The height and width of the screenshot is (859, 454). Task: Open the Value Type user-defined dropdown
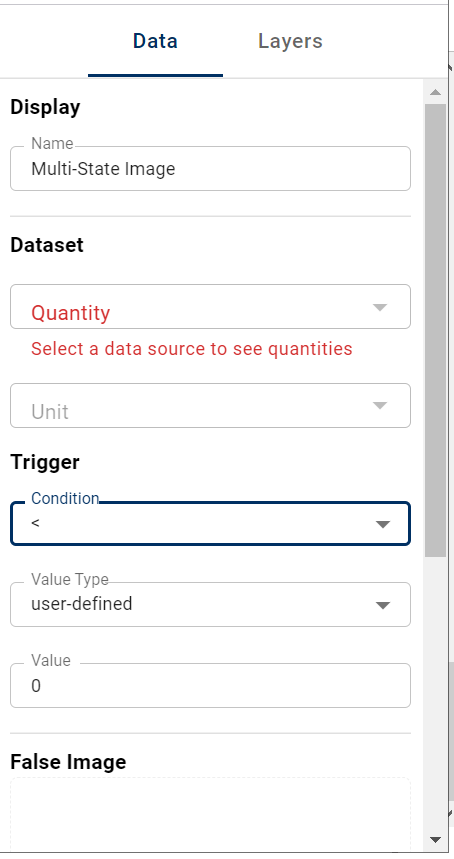click(x=210, y=604)
